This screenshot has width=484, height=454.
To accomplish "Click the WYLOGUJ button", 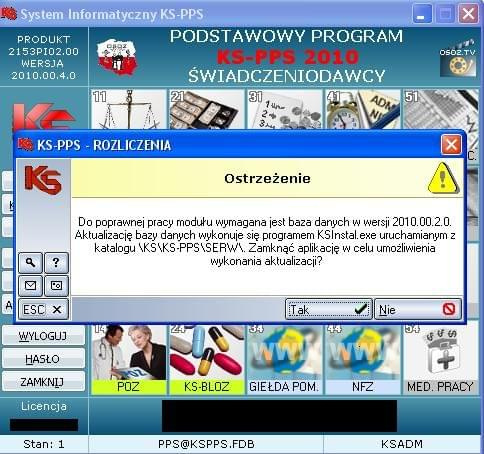I will click(x=43, y=336).
